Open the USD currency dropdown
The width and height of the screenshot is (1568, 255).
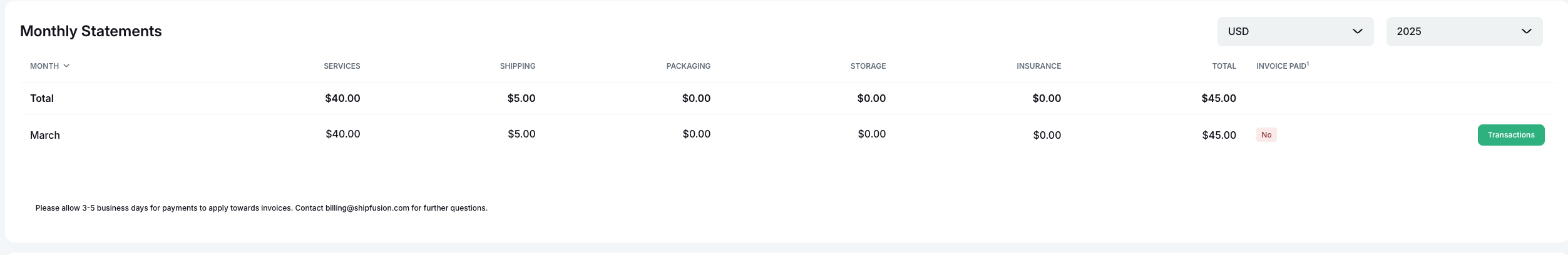point(1294,31)
